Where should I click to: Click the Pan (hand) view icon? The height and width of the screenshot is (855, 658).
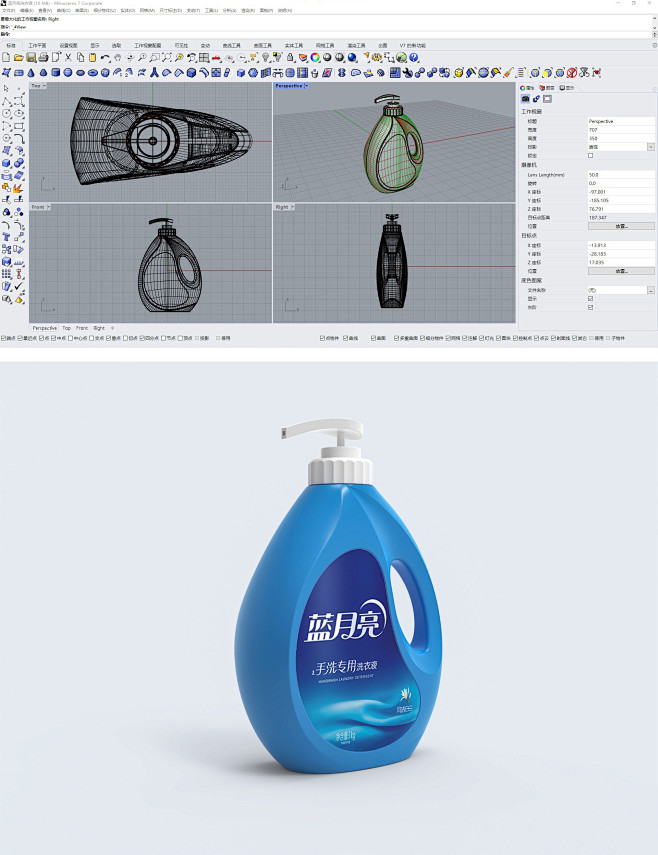(119, 58)
